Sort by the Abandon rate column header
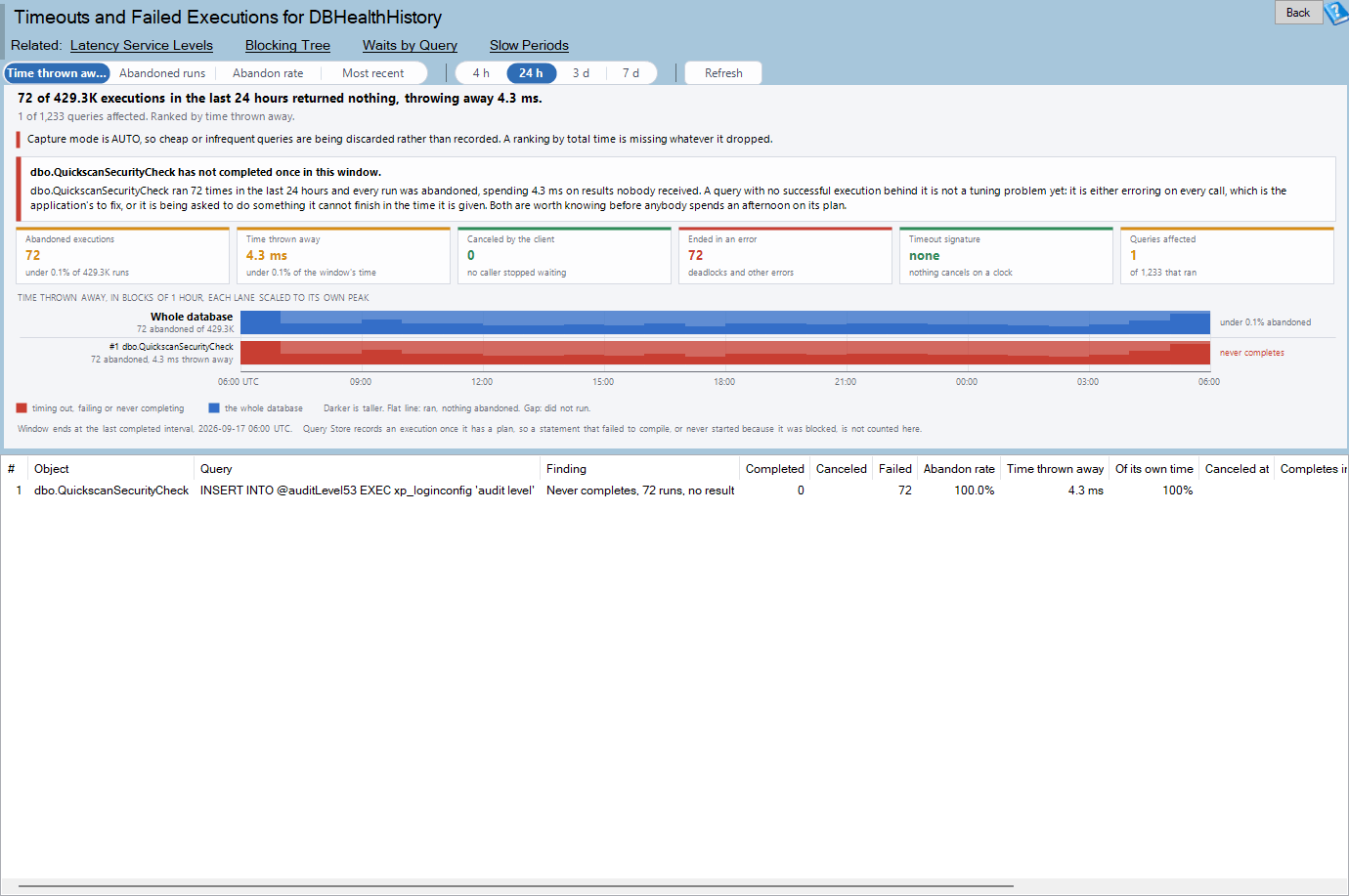 tap(959, 469)
